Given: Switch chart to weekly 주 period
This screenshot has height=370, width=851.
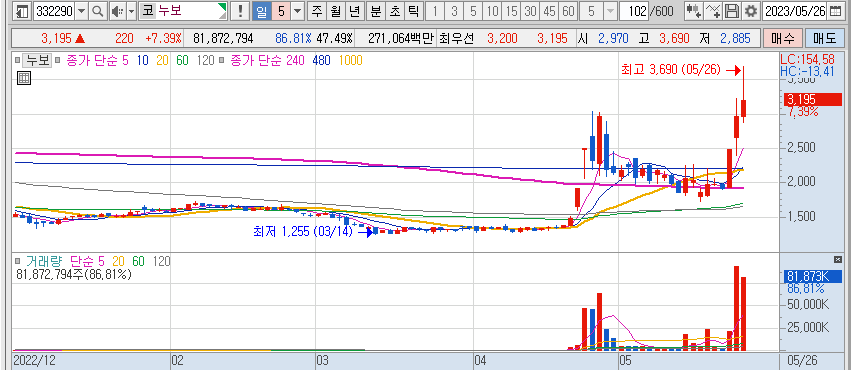Looking at the screenshot, I should pyautogui.click(x=317, y=11).
